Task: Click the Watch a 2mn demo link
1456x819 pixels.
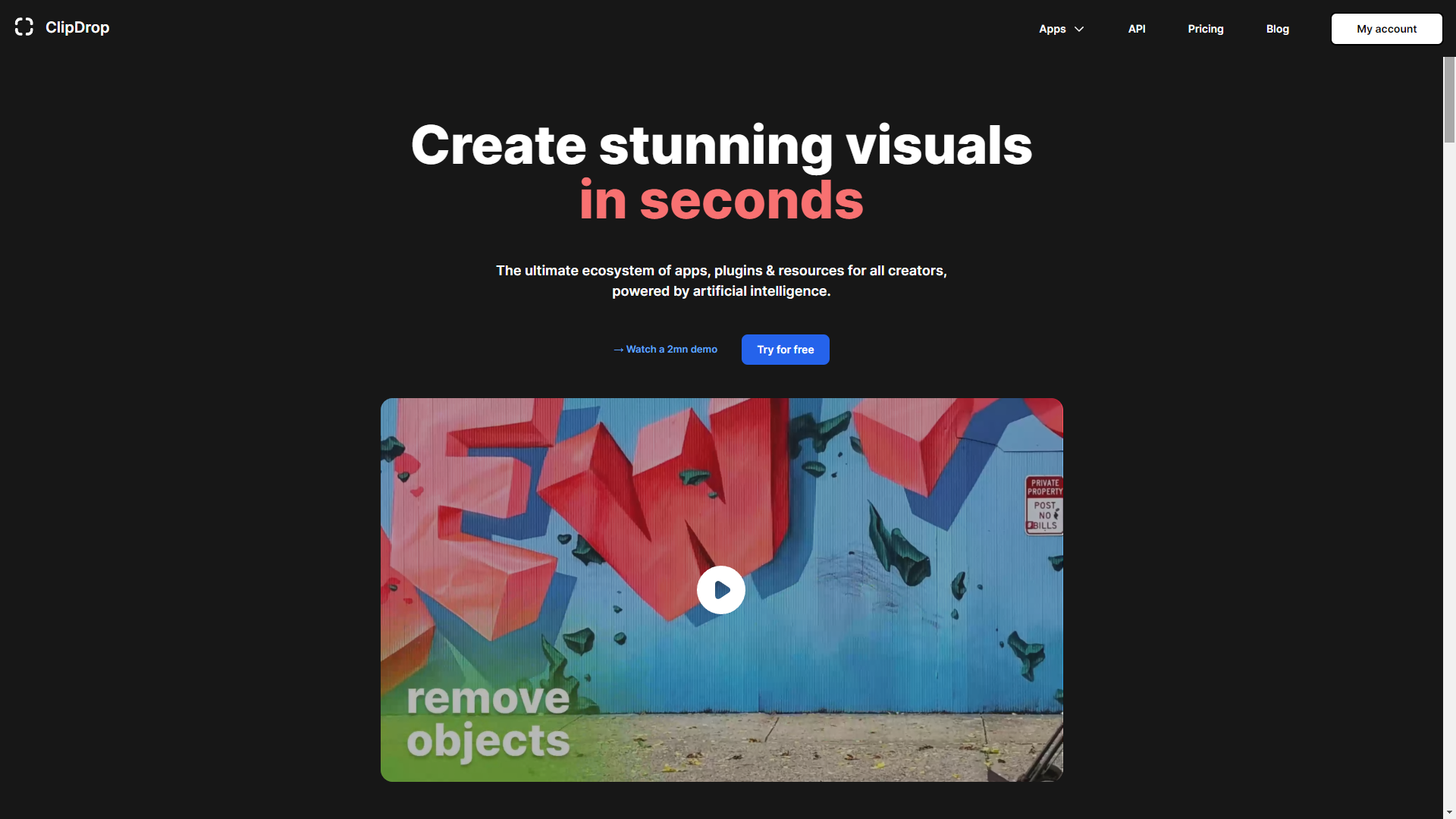Action: tap(671, 350)
